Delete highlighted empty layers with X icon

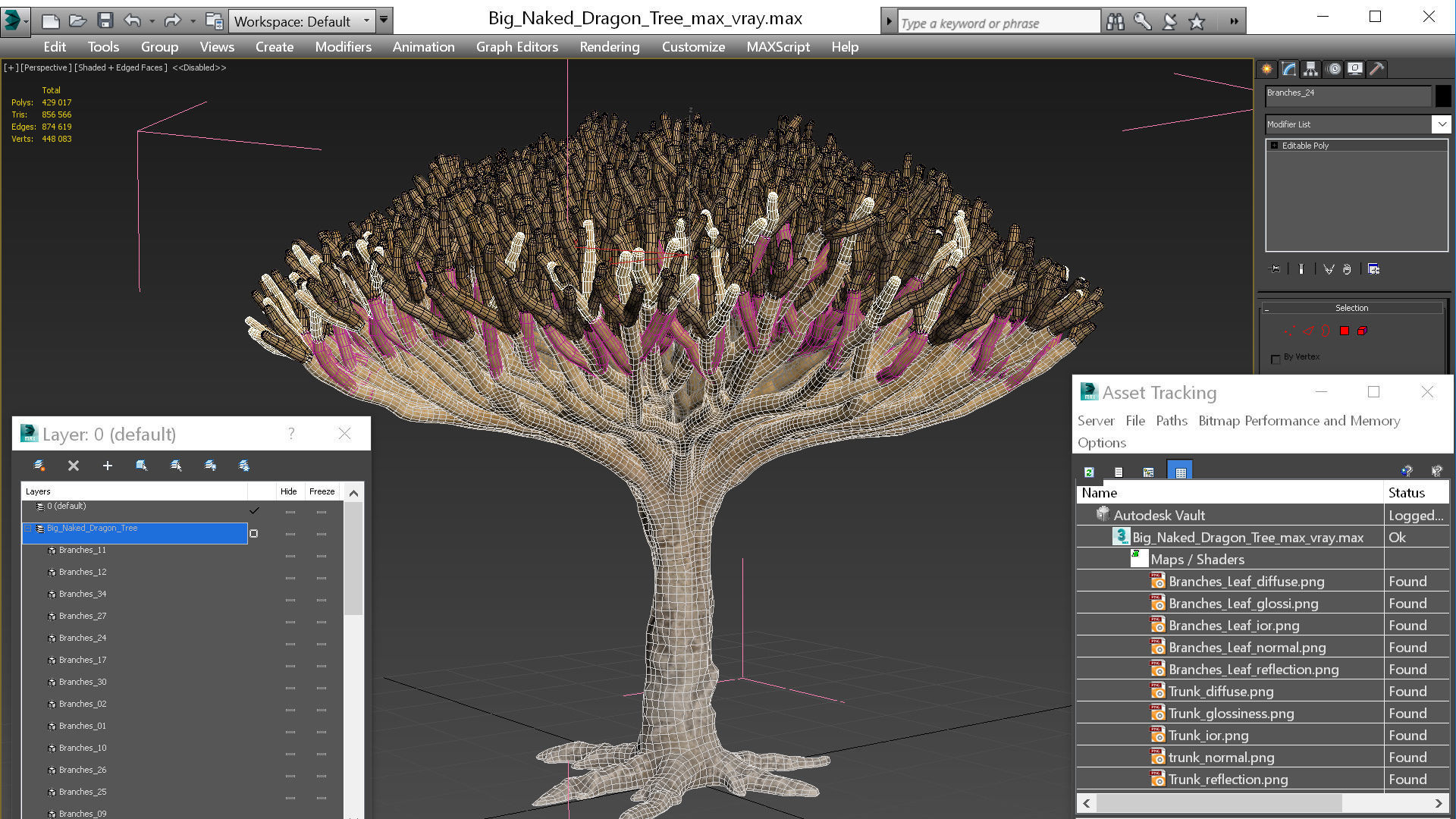74,466
